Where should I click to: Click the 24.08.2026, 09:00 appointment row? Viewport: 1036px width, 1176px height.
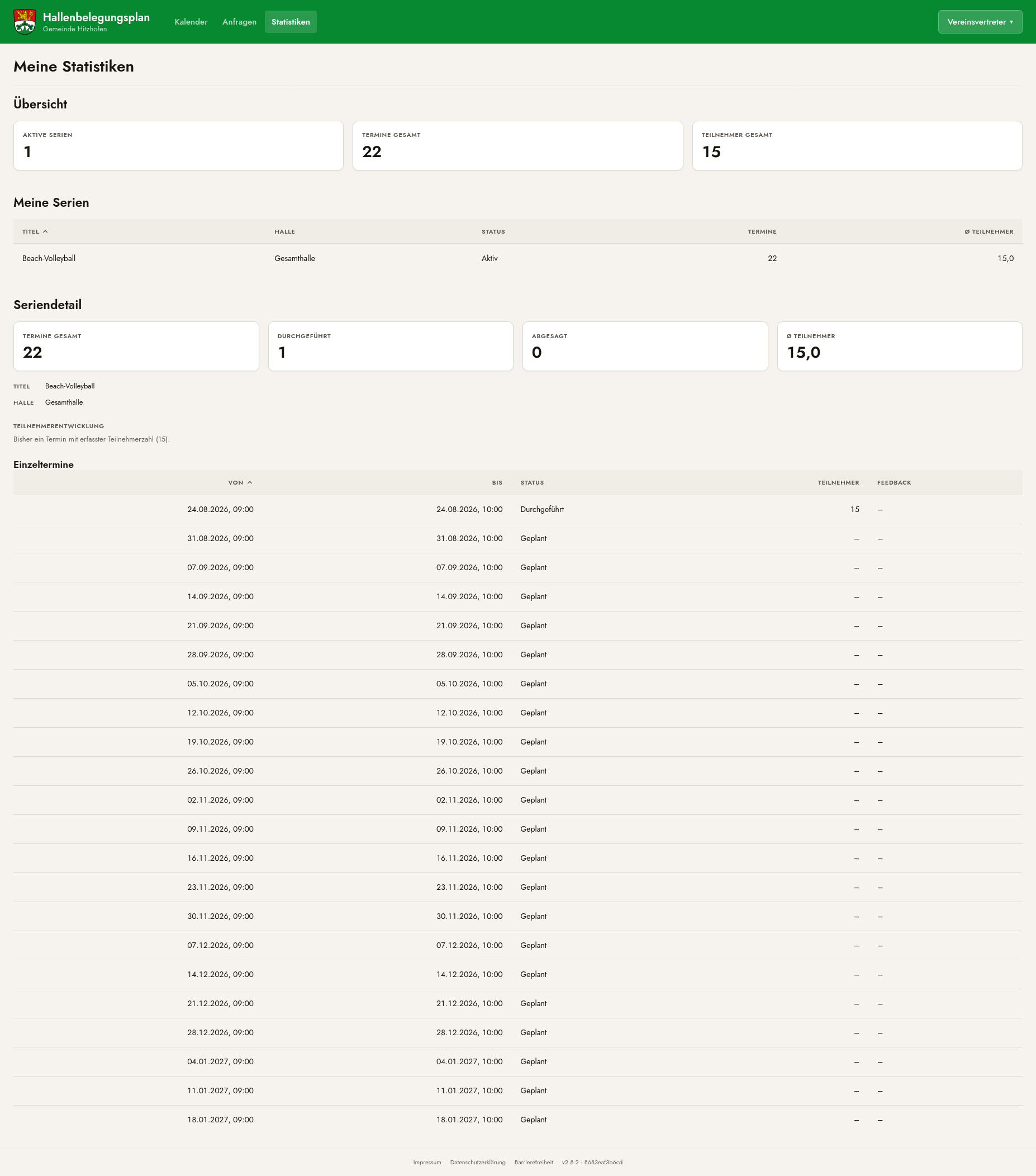(x=517, y=510)
